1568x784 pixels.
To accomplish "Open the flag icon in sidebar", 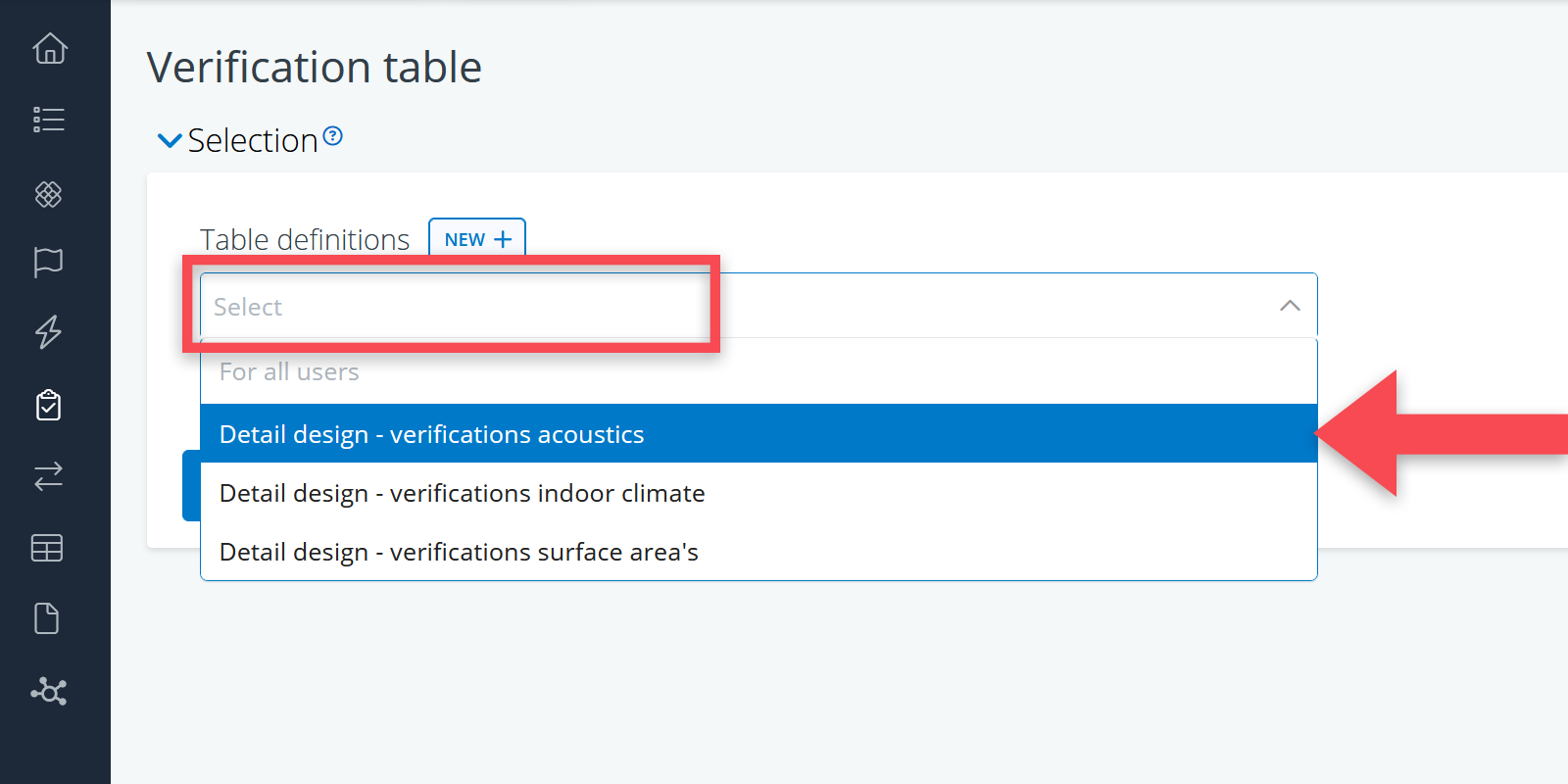I will (49, 262).
